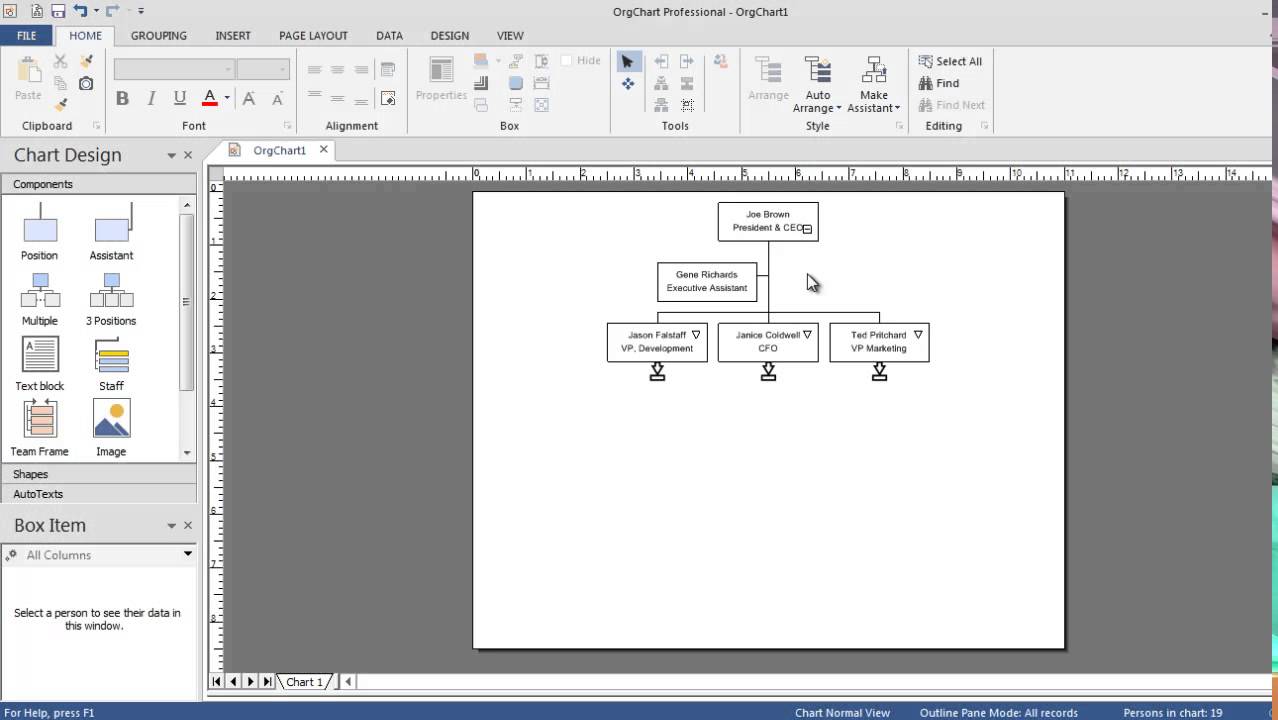
Task: Apply italic formatting
Action: point(151,98)
